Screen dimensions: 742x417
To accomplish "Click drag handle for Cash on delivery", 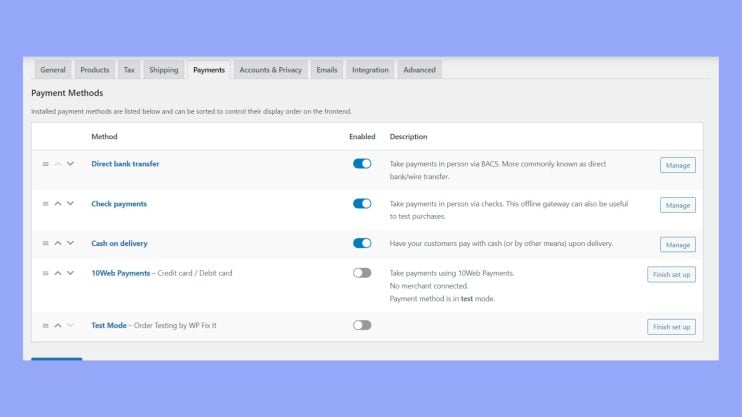I will coord(45,243).
